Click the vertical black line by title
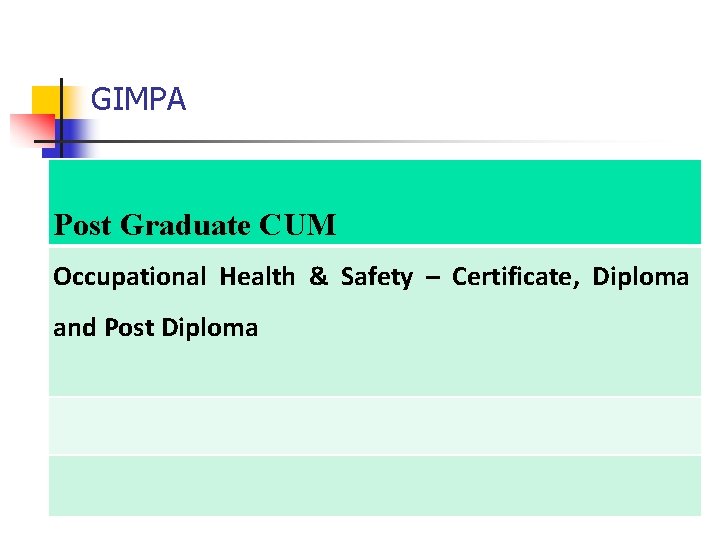Screen dimensions: 720x540 coord(61,118)
